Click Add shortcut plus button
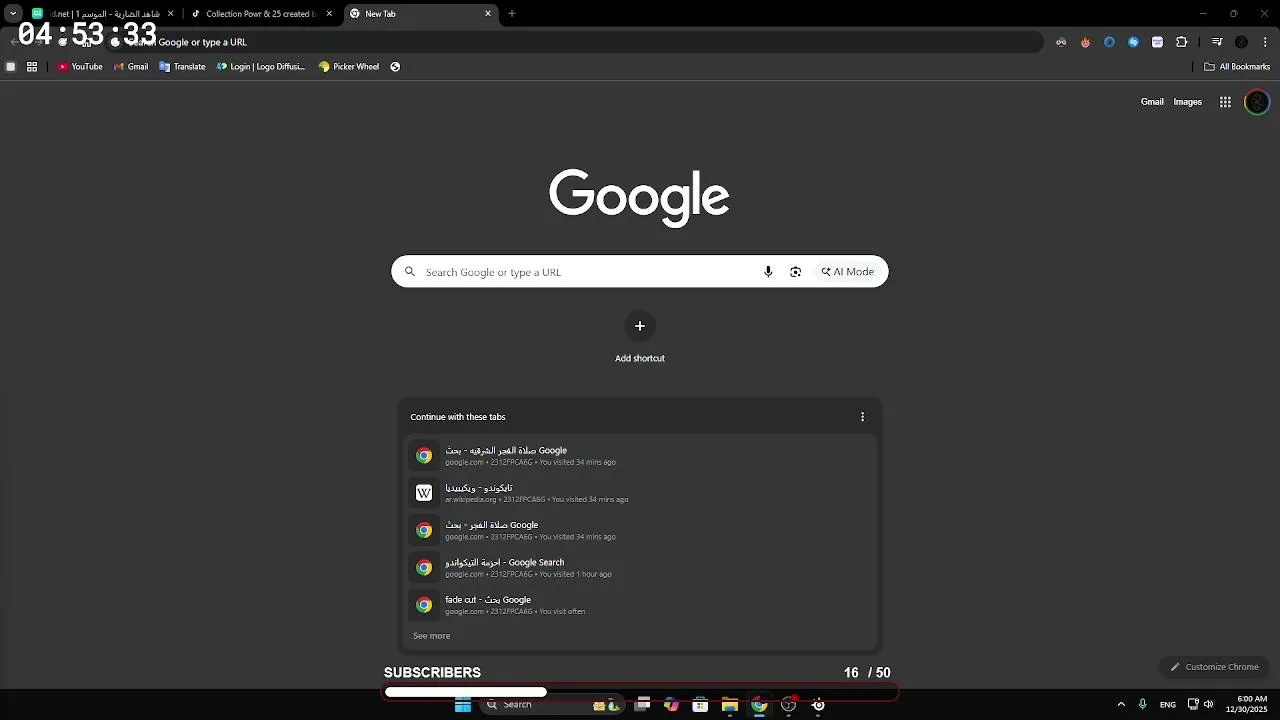The image size is (1280, 720). point(640,326)
